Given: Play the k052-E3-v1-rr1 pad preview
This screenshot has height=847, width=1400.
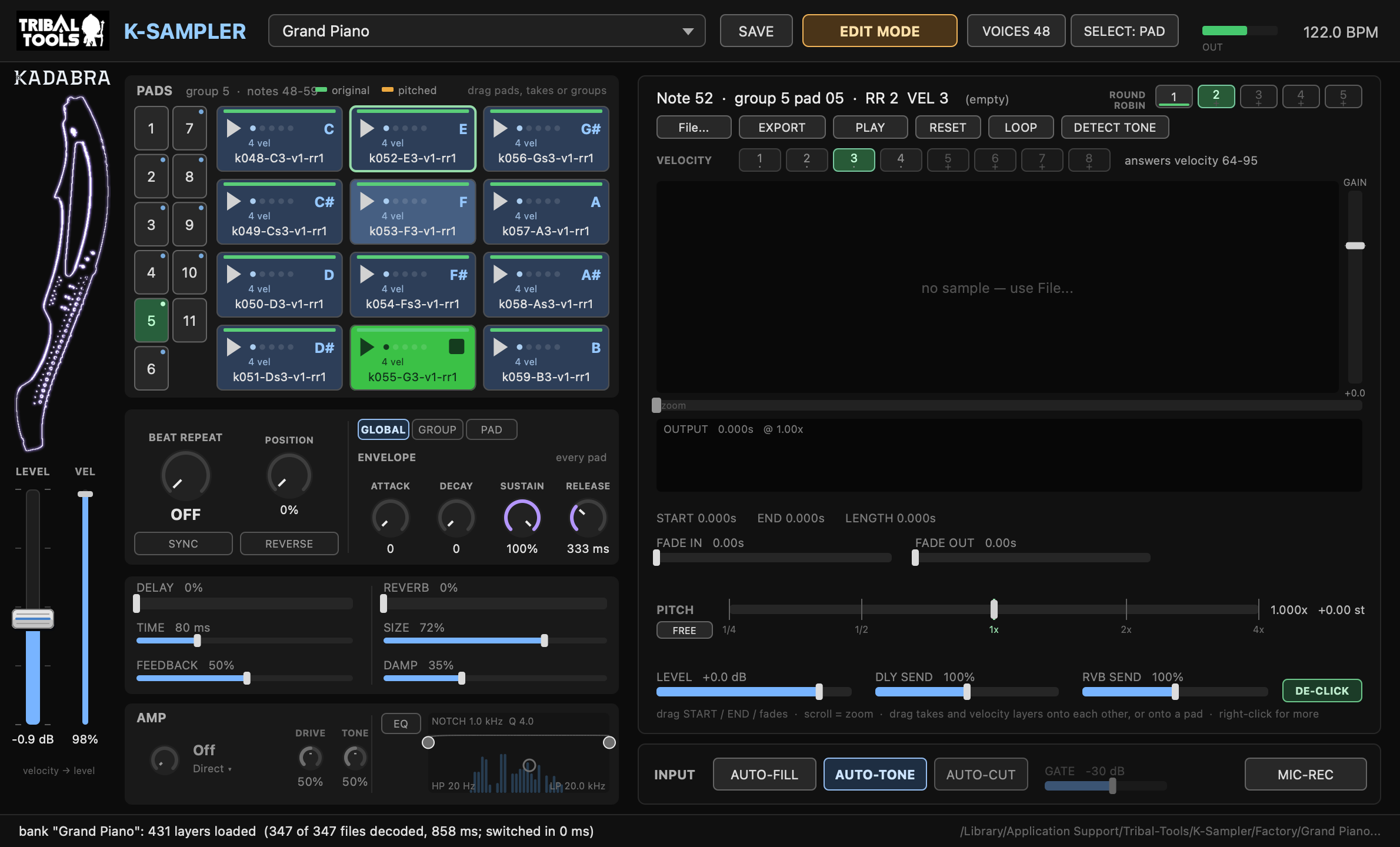Looking at the screenshot, I should point(367,128).
